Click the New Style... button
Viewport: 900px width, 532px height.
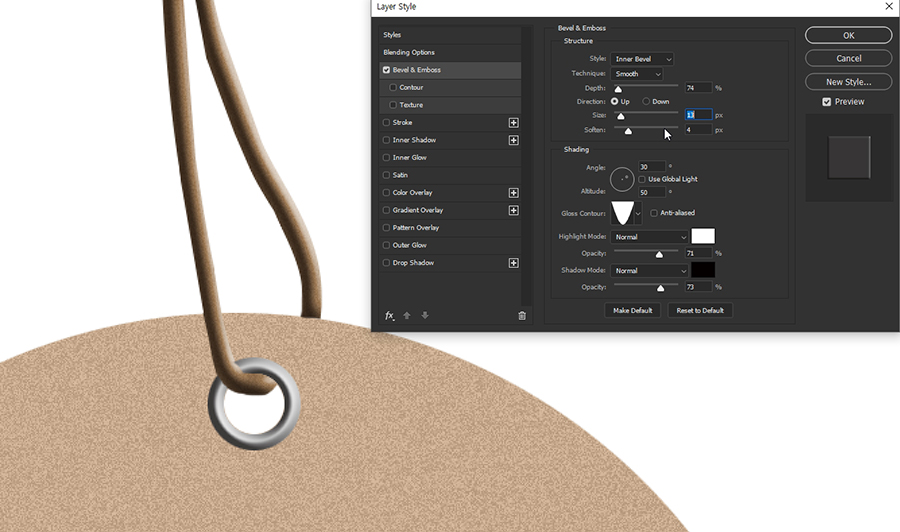848,82
